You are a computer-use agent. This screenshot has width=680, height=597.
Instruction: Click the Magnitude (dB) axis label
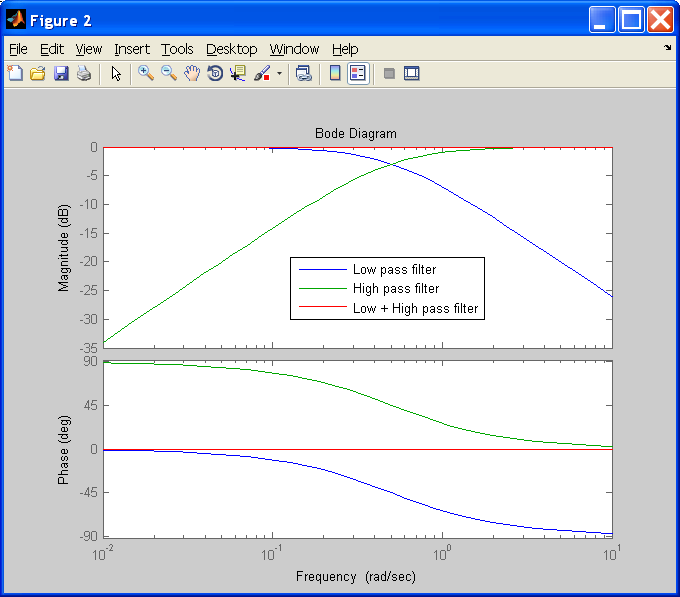coord(63,248)
